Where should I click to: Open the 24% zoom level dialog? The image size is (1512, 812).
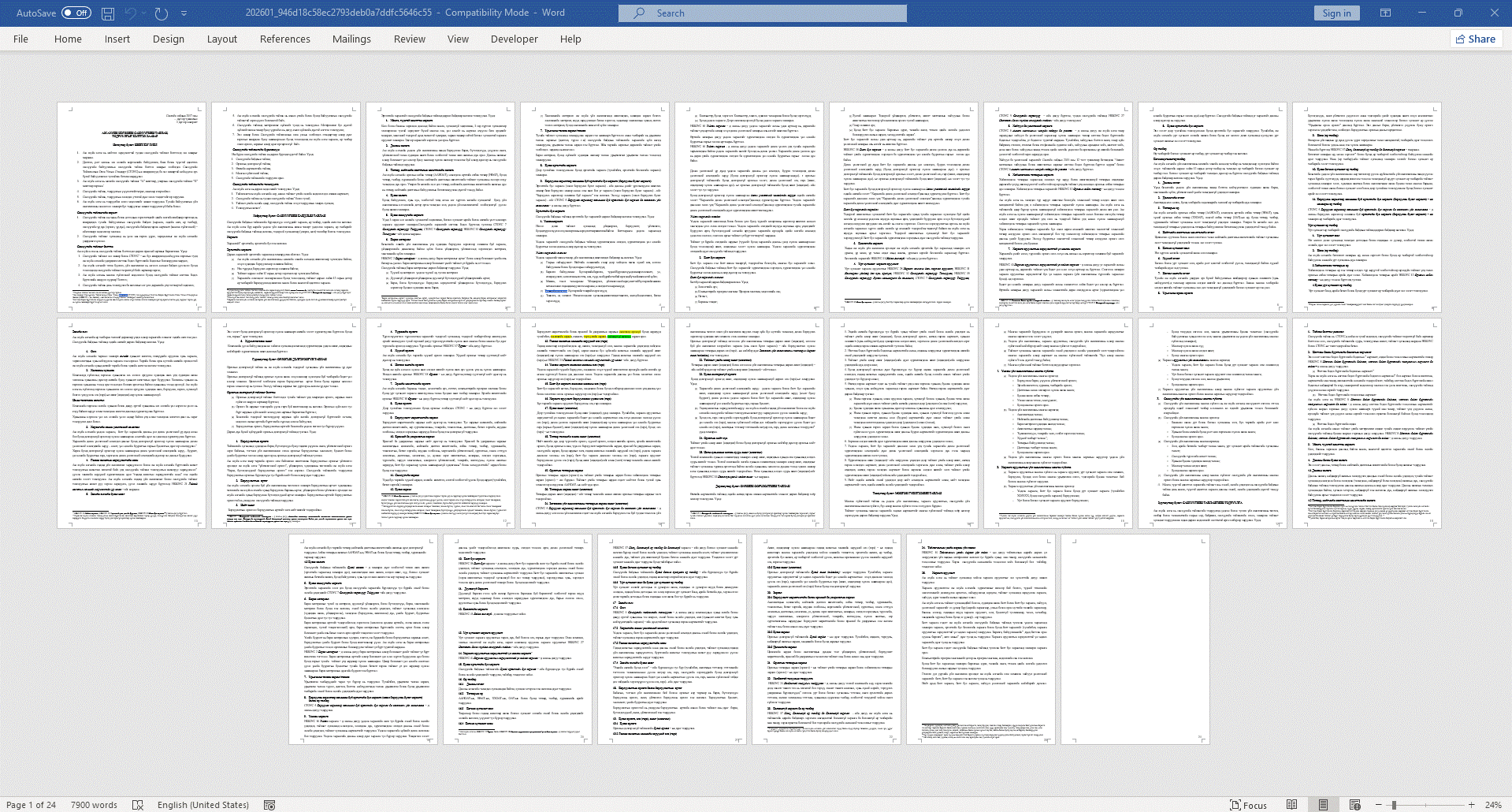pyautogui.click(x=1493, y=805)
